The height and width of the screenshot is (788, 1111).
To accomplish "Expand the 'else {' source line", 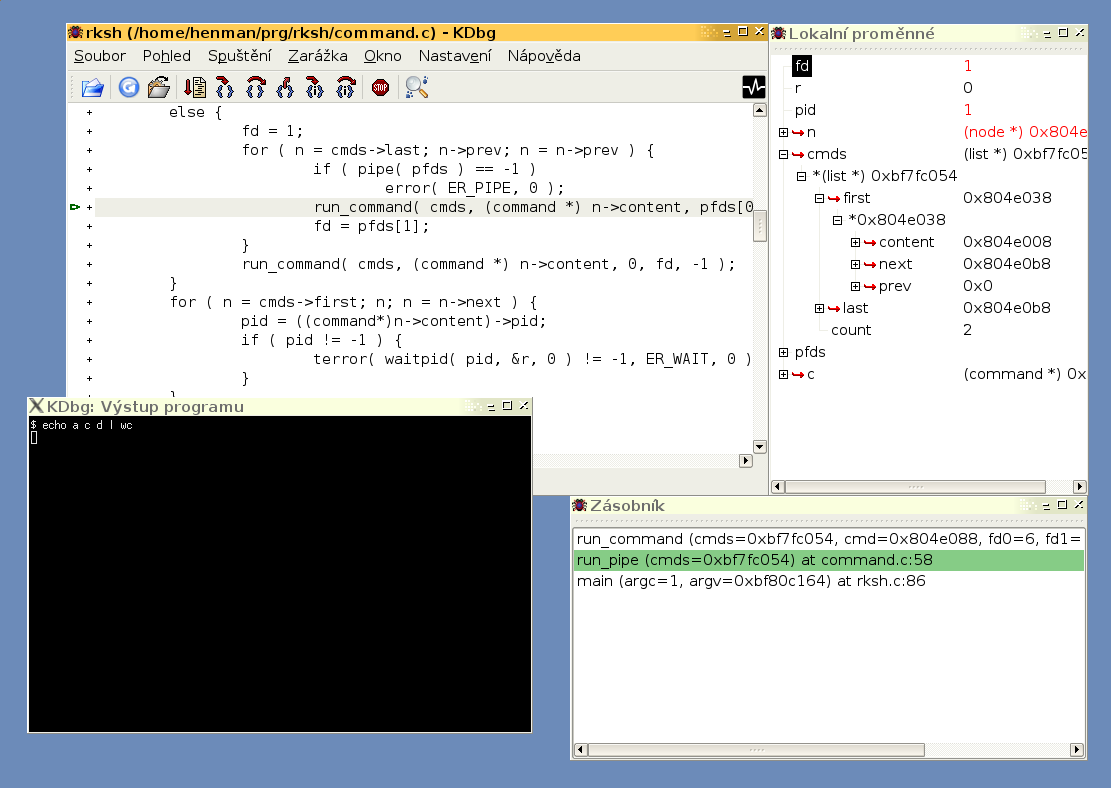I will pos(89,112).
